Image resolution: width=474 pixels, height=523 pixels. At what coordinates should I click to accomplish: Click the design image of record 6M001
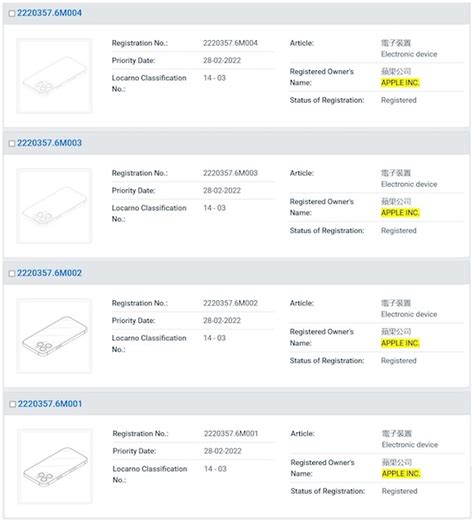[55, 467]
